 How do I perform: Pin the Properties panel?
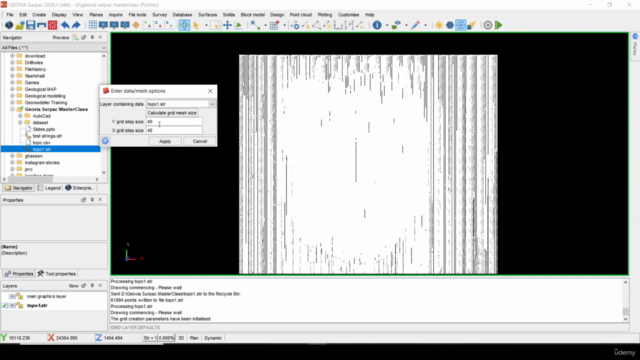(92, 200)
